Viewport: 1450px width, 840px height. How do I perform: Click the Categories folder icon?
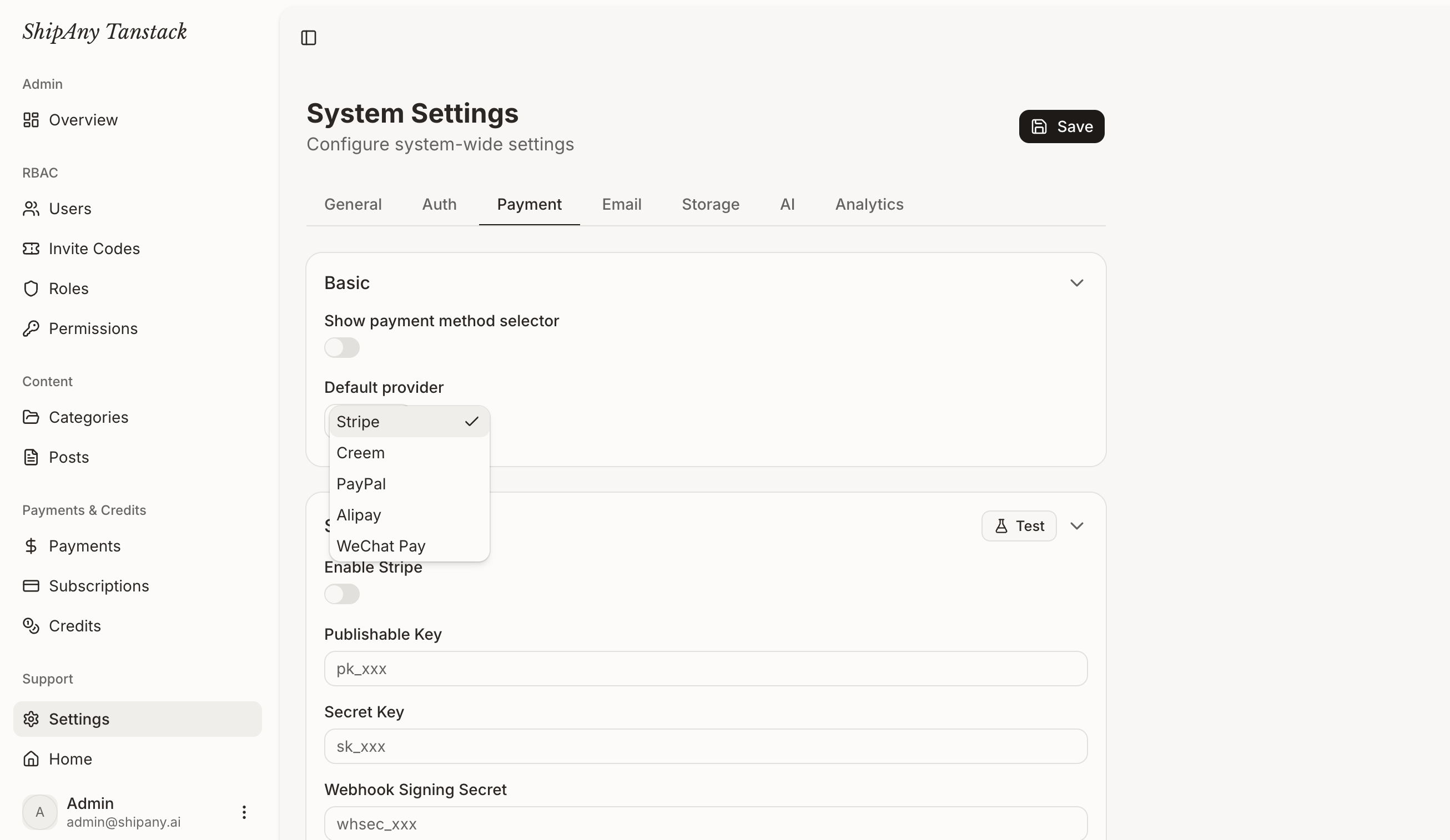(31, 416)
